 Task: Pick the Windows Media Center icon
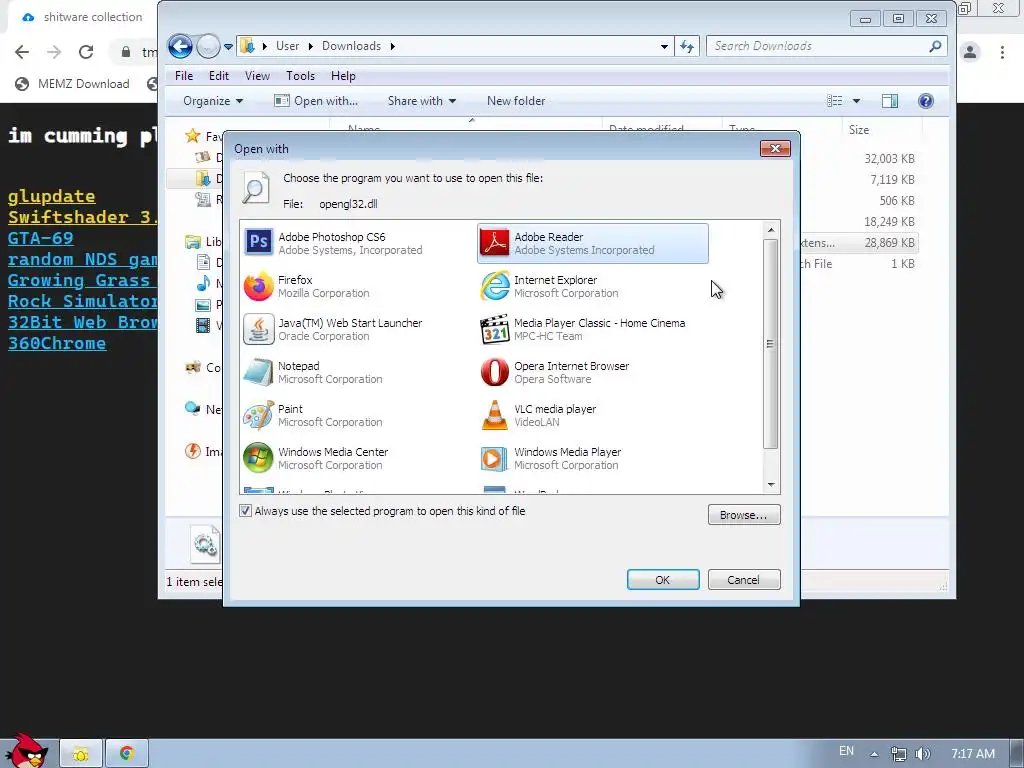[x=259, y=458]
